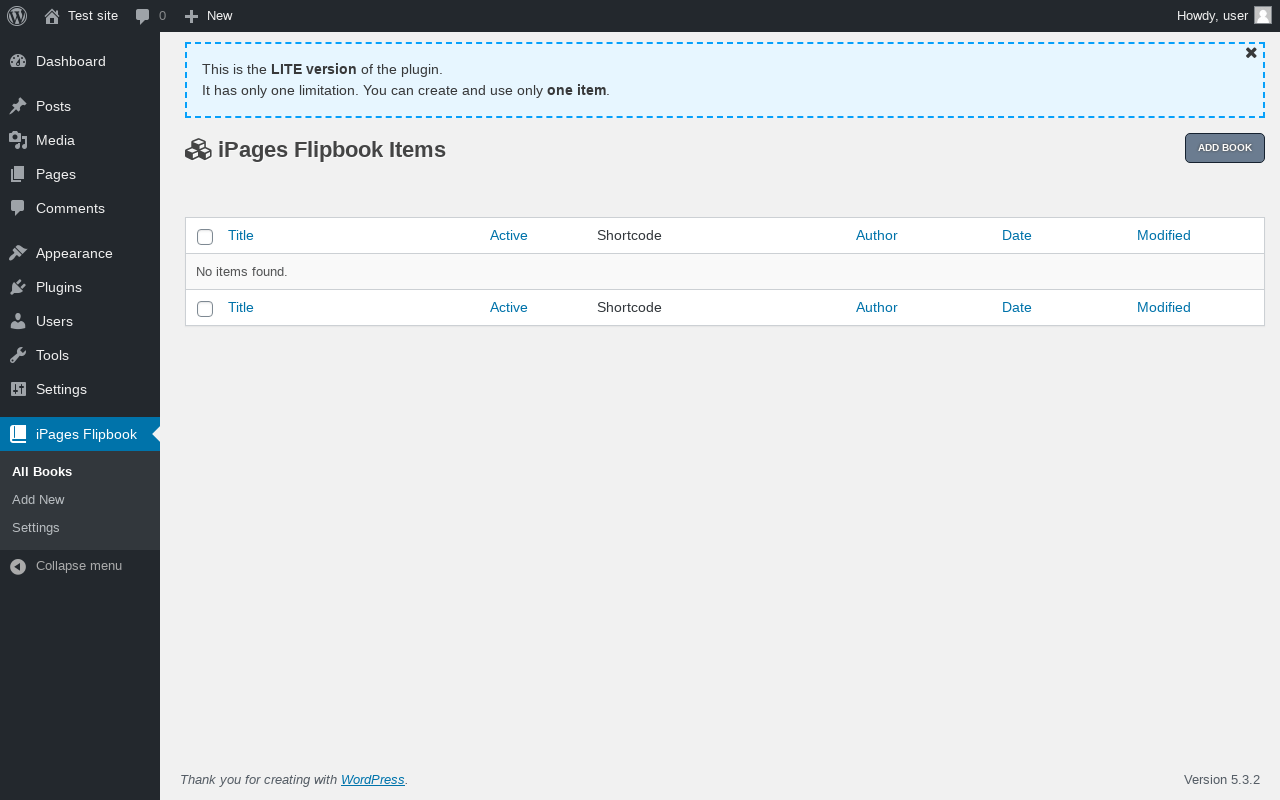The width and height of the screenshot is (1280, 800).
Task: Dismiss the LITE version notice
Action: coord(1251,53)
